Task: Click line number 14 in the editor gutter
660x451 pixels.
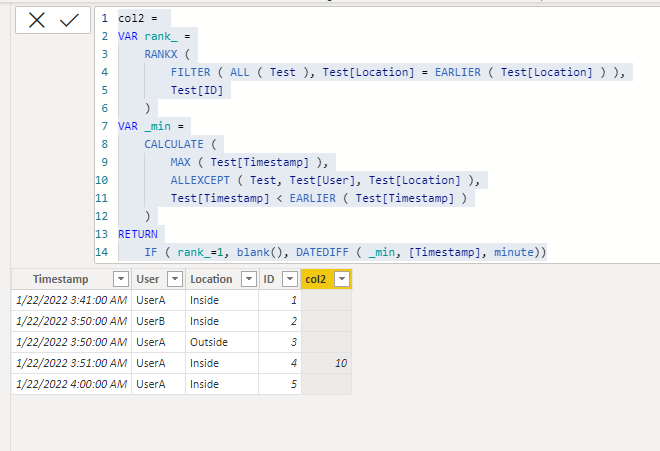Action: 102,252
